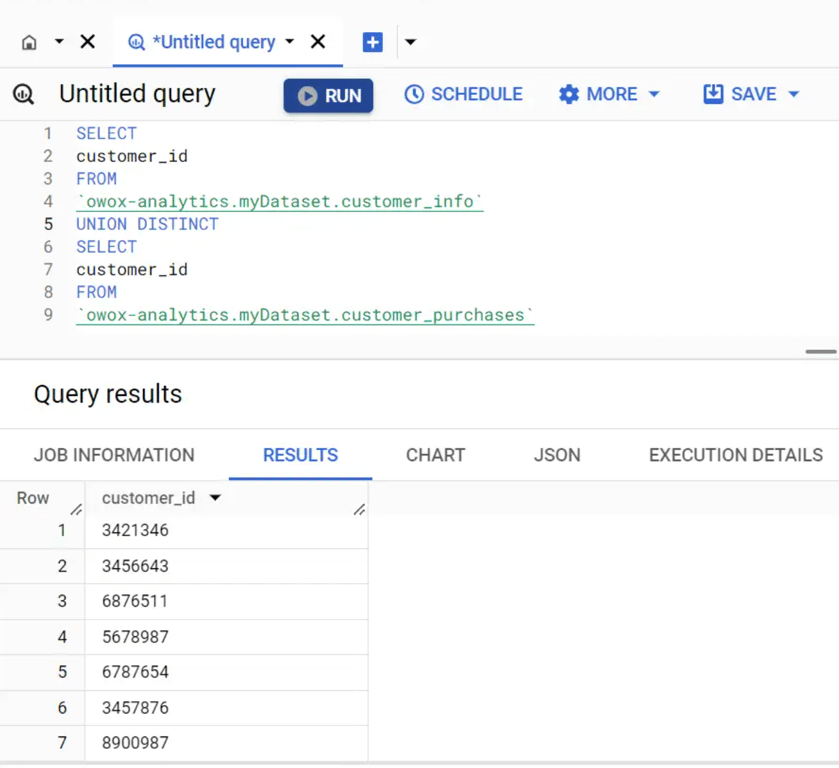Click the query icon beside the Untitled query title
Viewport: 839px width, 768px height.
pos(24,94)
